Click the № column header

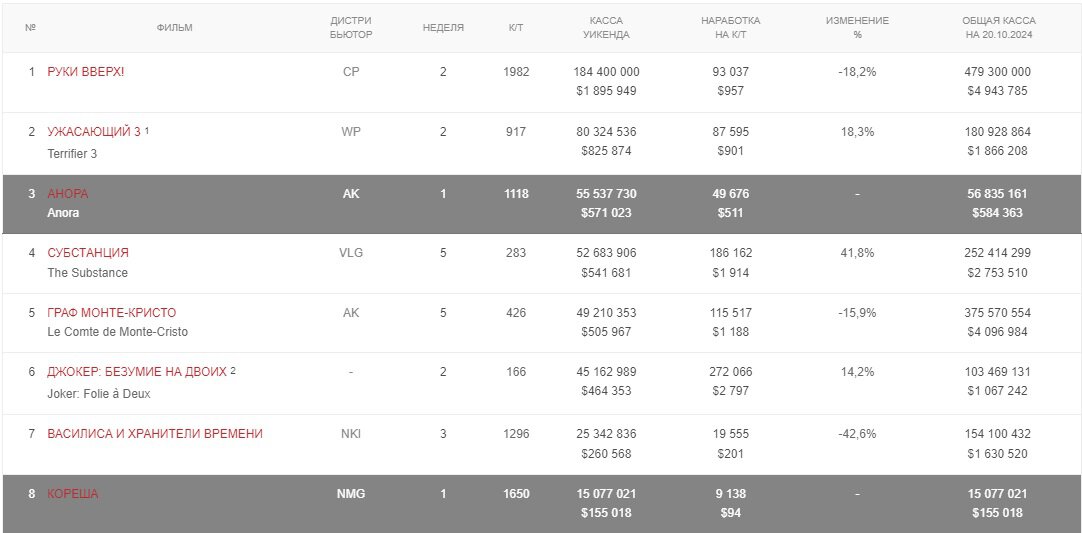click(x=31, y=28)
